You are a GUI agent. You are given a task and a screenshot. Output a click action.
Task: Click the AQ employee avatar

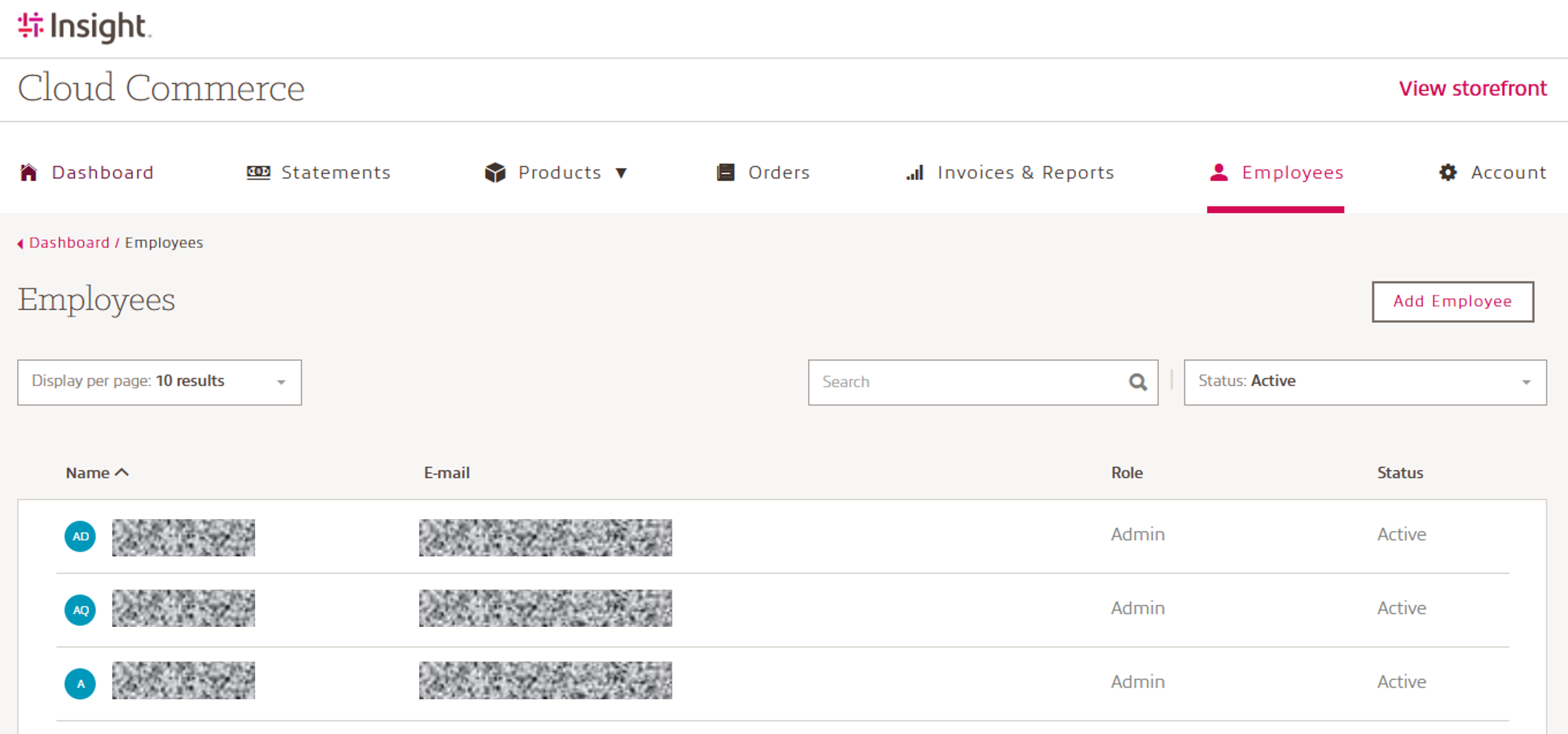(x=81, y=610)
